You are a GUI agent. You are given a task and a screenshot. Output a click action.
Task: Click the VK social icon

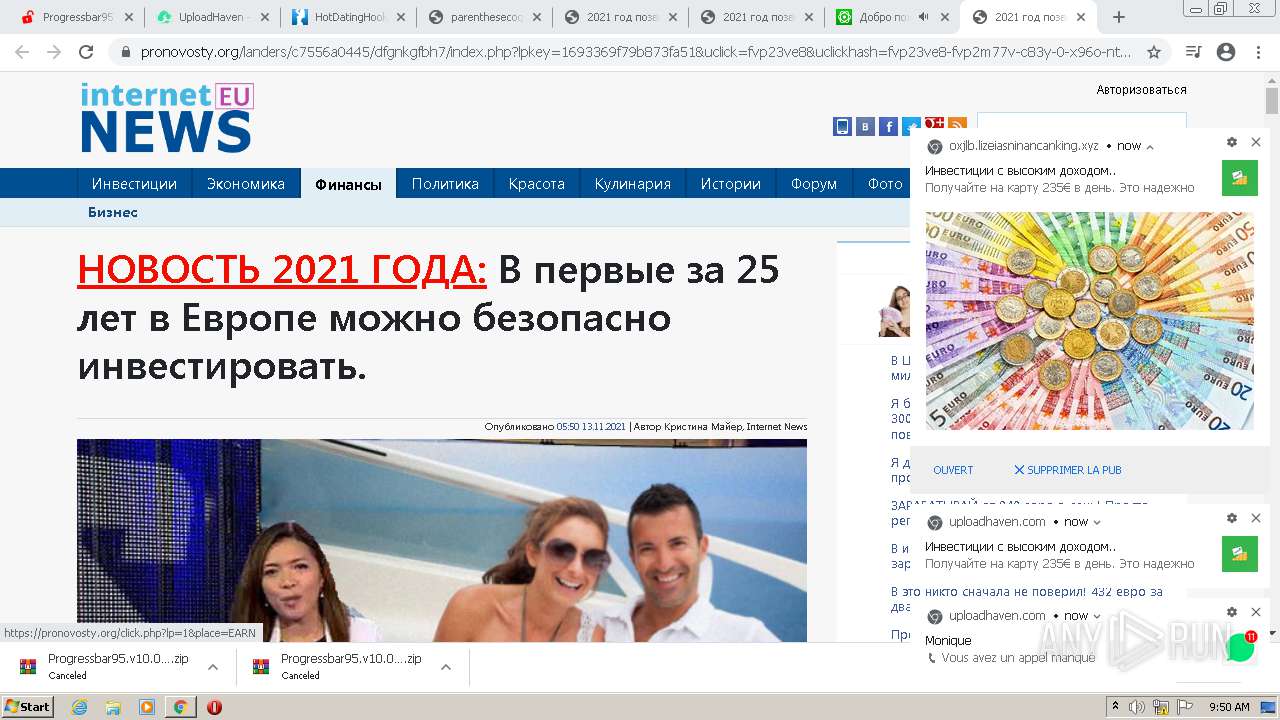(x=865, y=126)
